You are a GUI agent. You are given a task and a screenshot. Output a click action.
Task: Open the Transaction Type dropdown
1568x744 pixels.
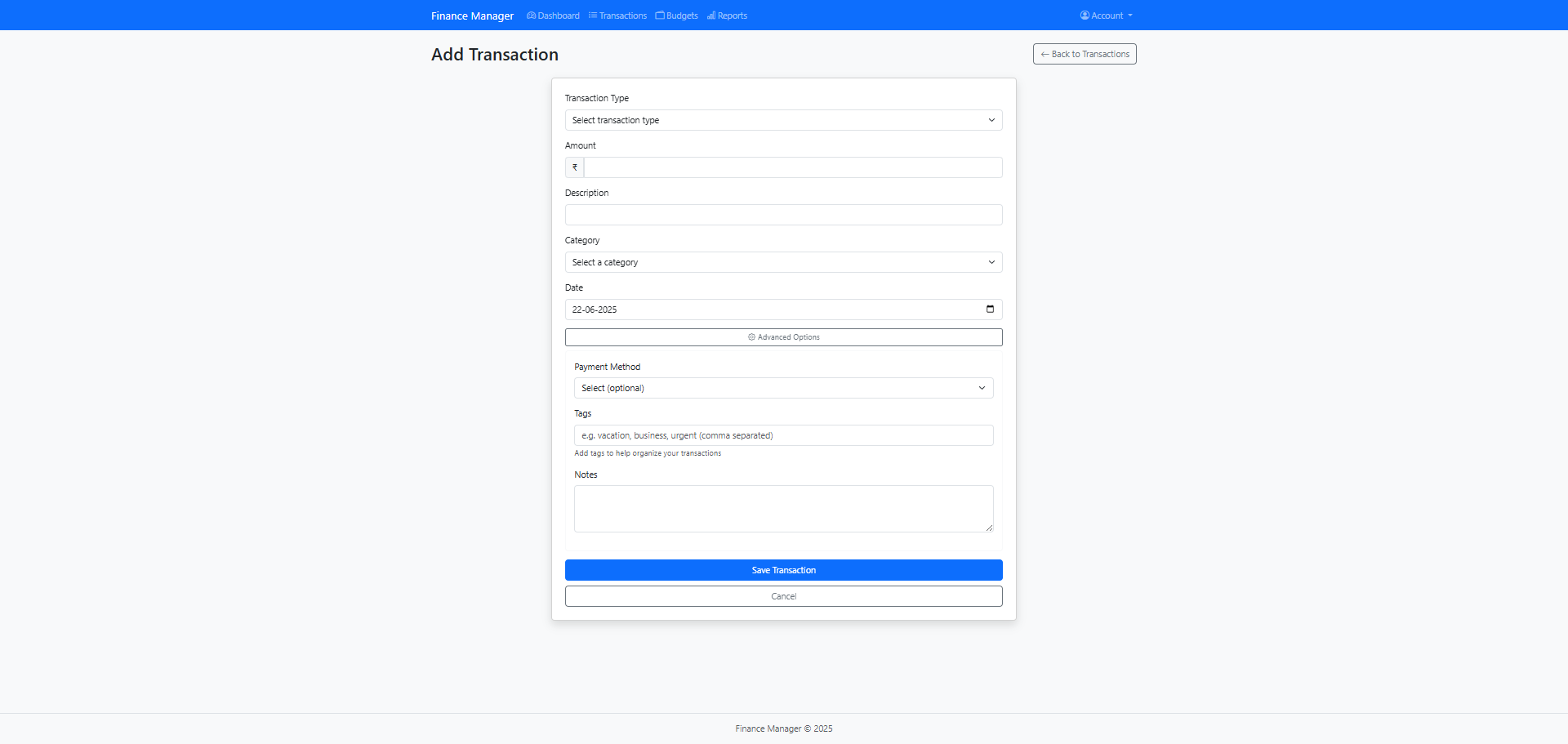(783, 120)
